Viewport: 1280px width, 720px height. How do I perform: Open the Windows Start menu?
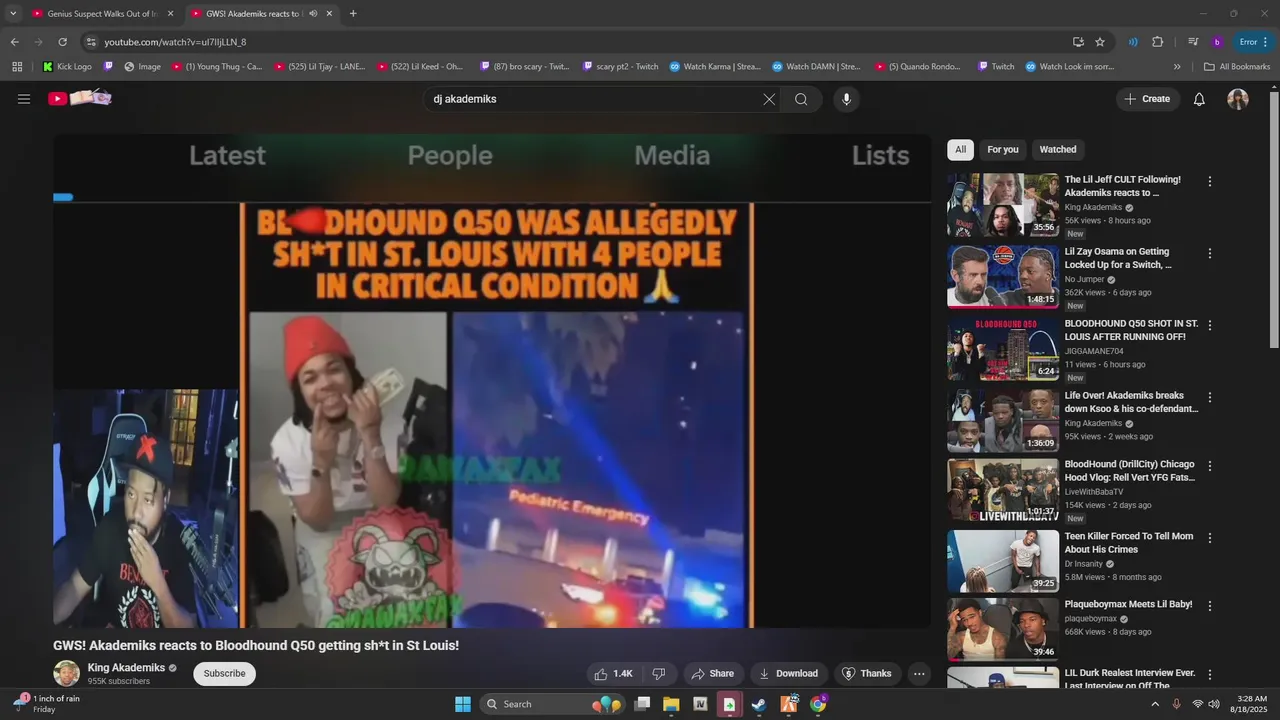[x=463, y=704]
